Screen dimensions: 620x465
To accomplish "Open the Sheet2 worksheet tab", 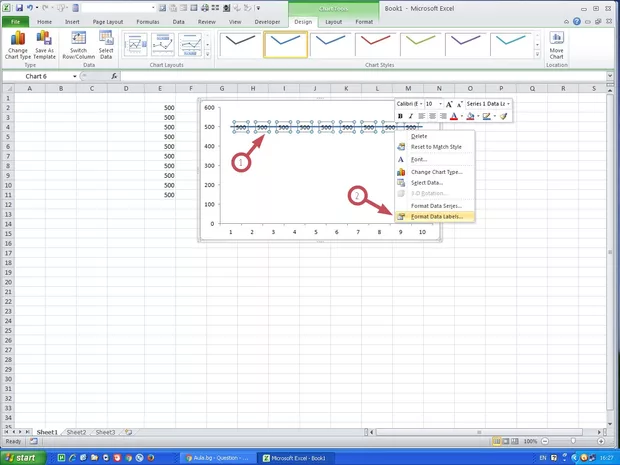I will pos(75,432).
